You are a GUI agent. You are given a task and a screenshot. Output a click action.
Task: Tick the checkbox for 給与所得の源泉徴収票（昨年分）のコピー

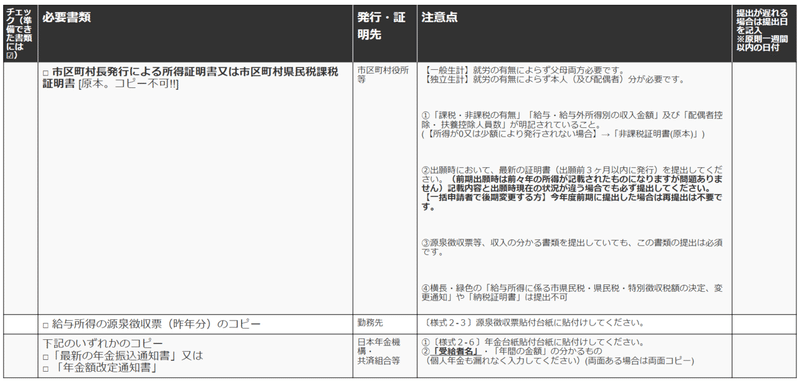coord(45,325)
